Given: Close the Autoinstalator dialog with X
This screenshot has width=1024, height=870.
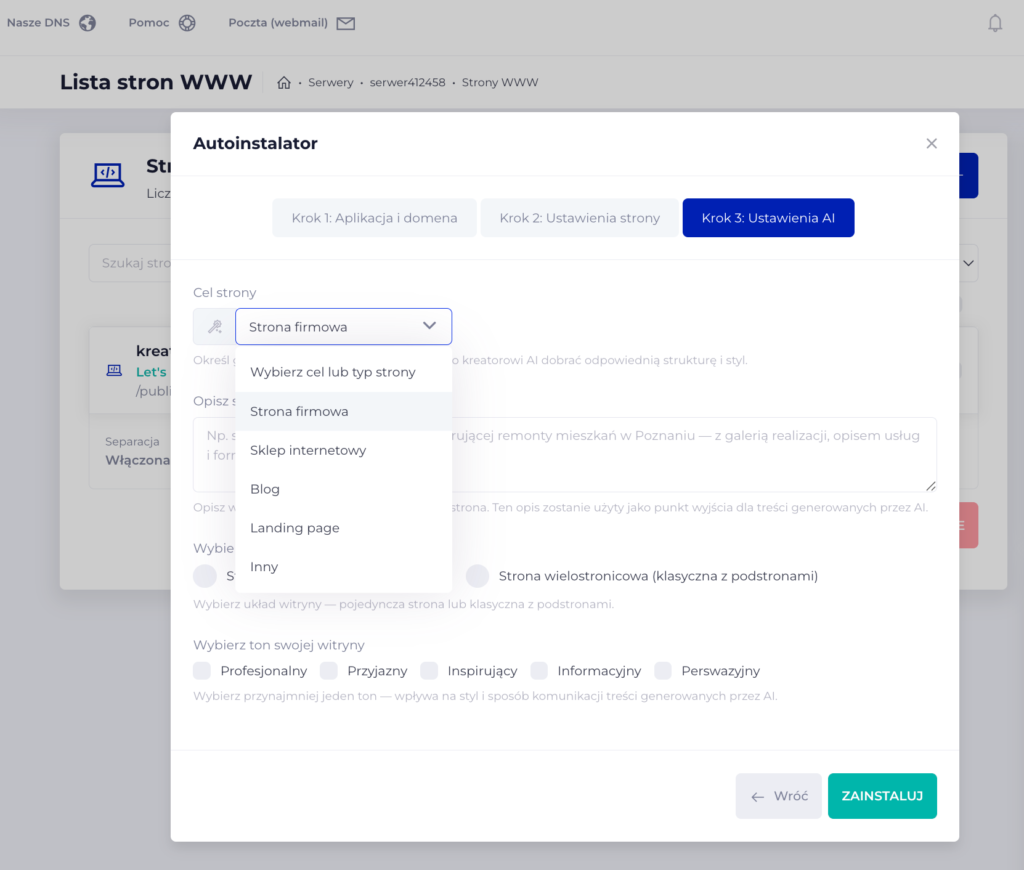Looking at the screenshot, I should point(931,144).
